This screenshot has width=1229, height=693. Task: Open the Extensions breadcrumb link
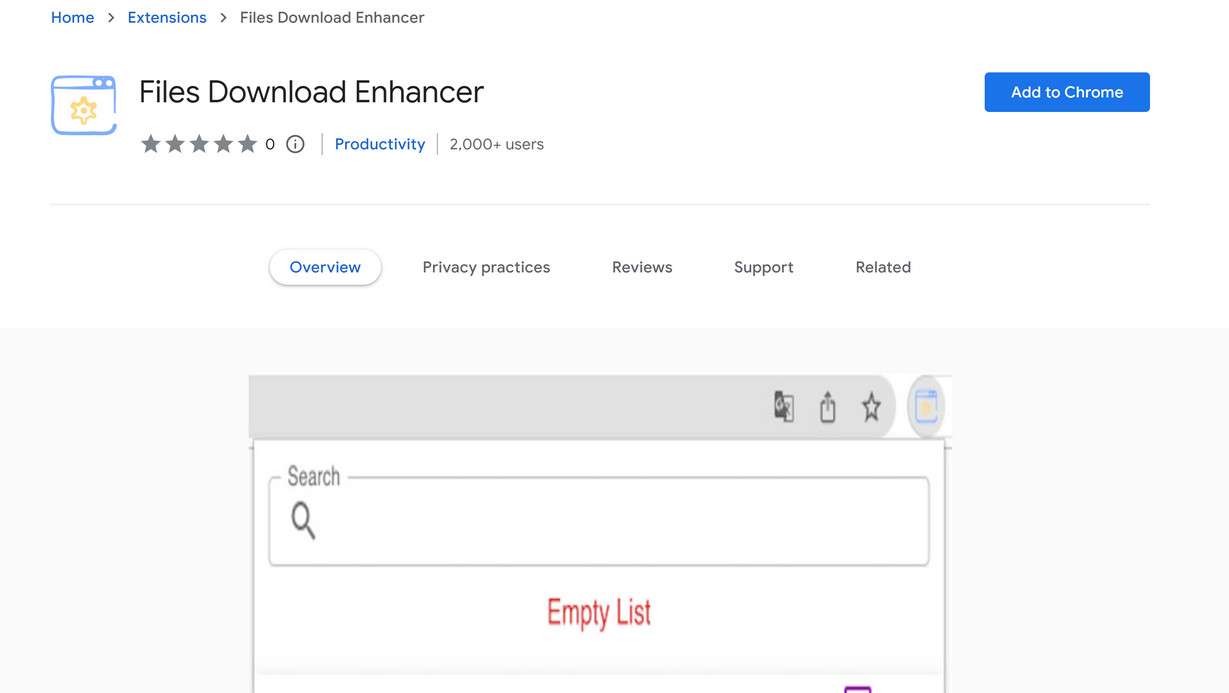coord(166,16)
